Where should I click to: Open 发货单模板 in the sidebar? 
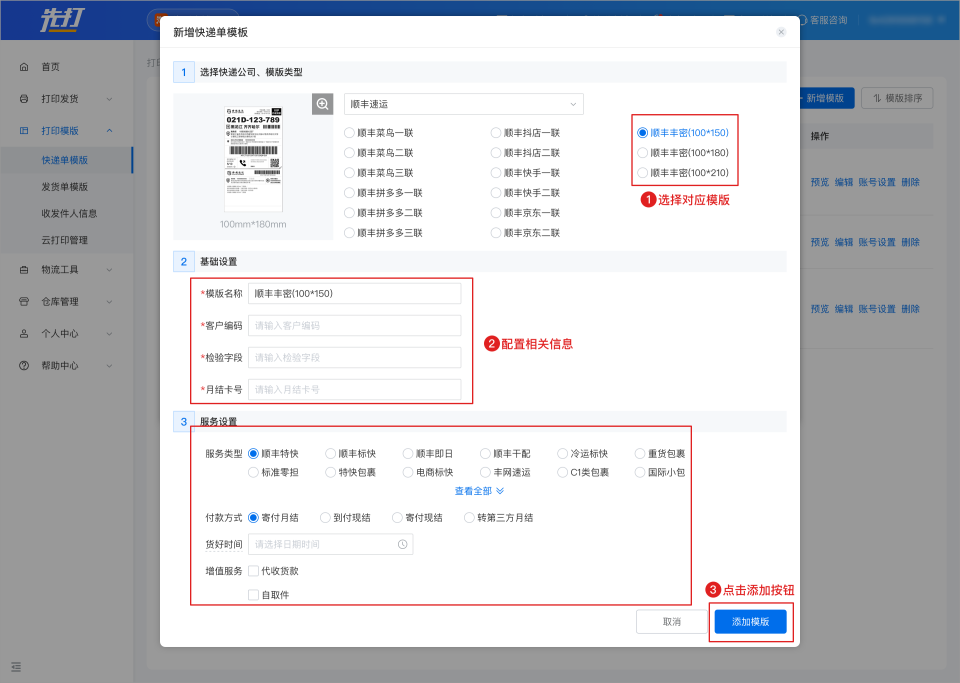[65, 187]
